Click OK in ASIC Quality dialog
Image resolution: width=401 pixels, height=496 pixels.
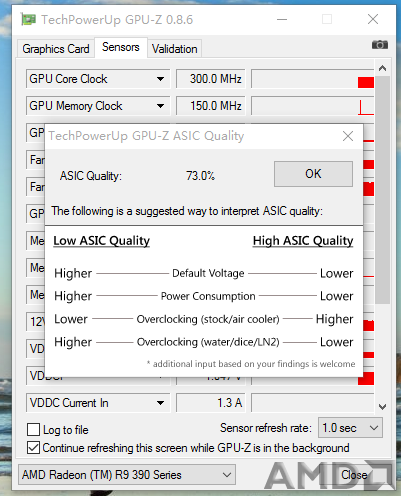[313, 174]
